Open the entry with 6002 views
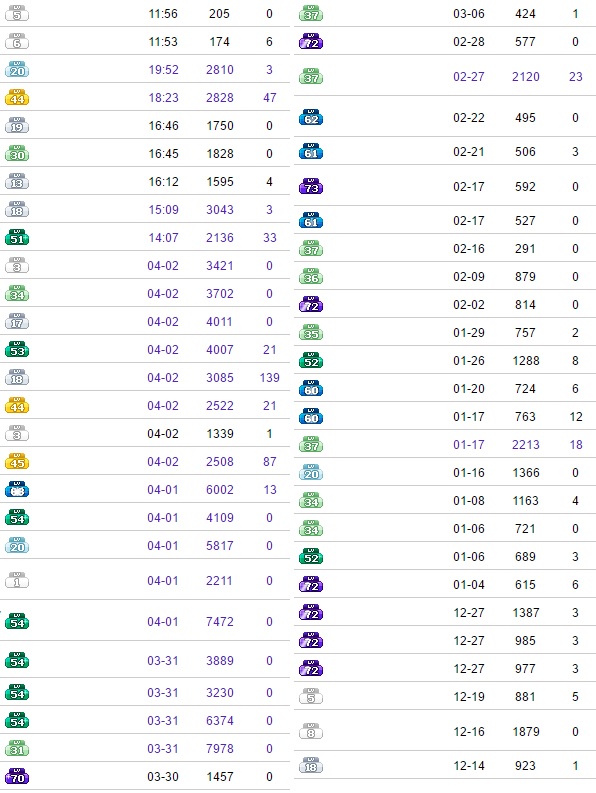The width and height of the screenshot is (596, 793). [x=145, y=490]
